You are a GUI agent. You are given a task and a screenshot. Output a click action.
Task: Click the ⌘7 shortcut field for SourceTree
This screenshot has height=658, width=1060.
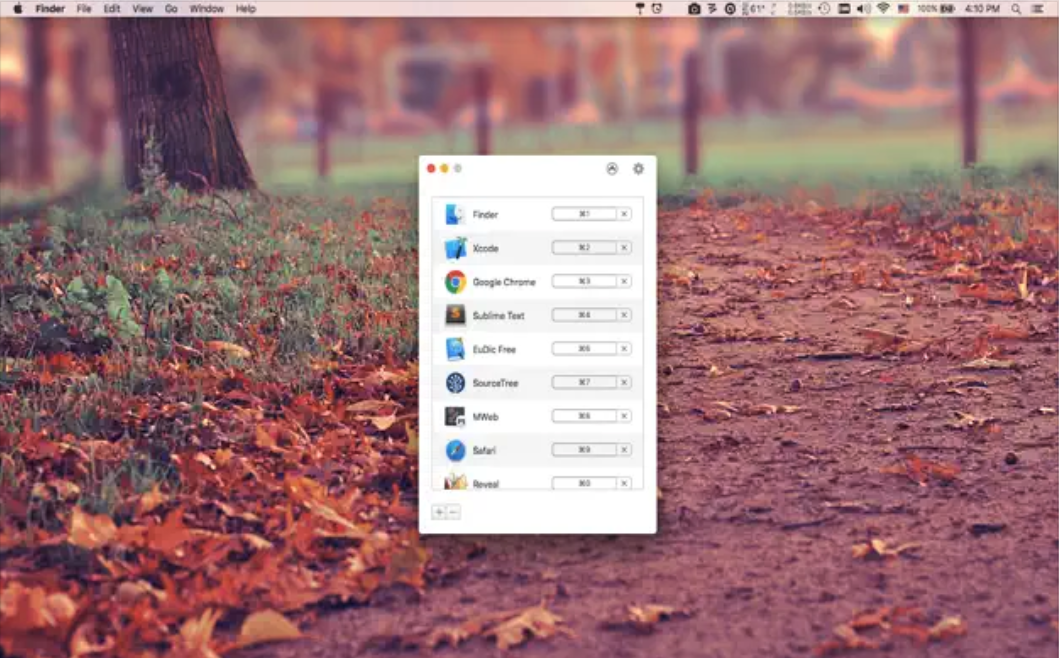click(x=584, y=382)
